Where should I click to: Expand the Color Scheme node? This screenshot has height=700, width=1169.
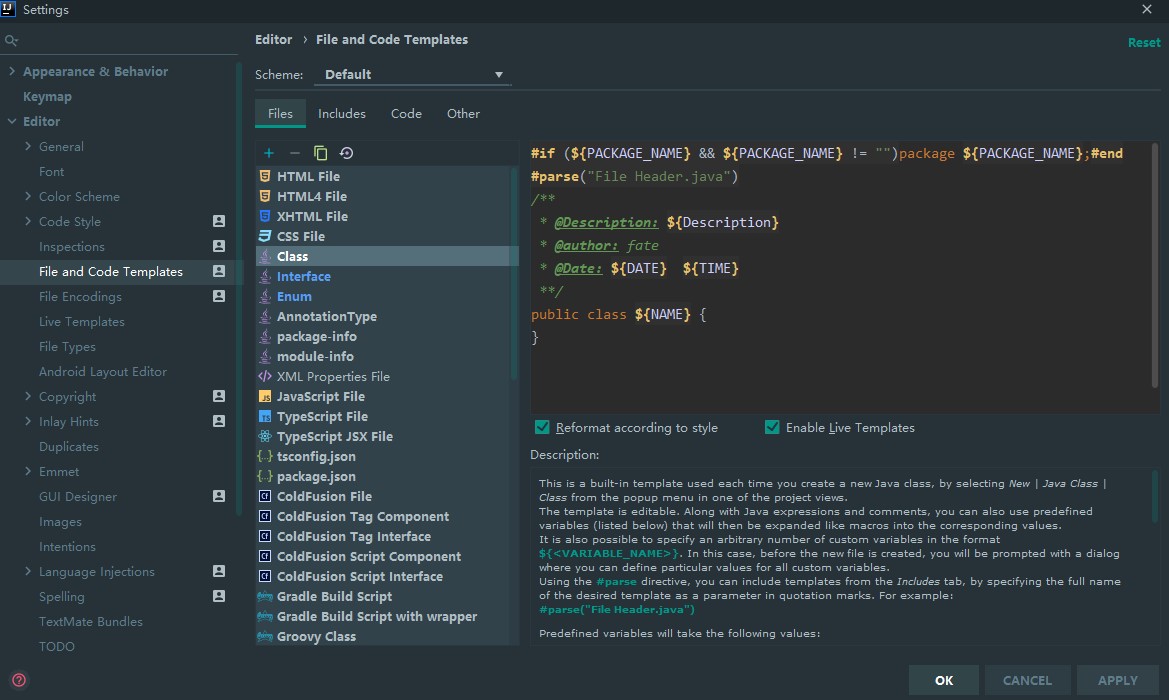point(28,196)
